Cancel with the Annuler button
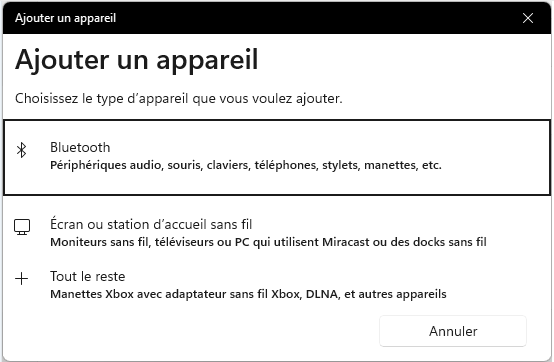Image resolution: width=554 pixels, height=362 pixels. 453,331
